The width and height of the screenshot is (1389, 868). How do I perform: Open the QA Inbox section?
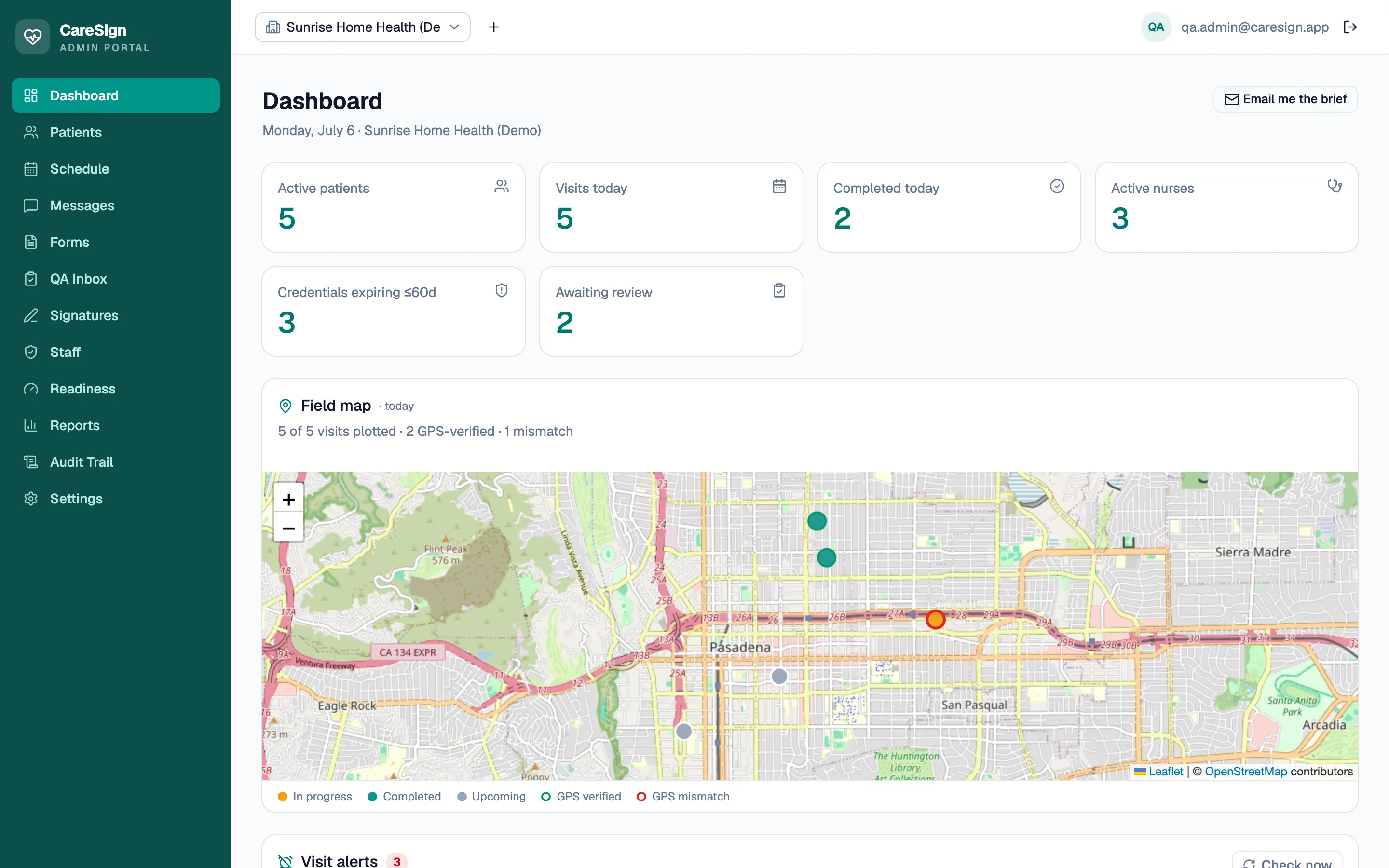pyautogui.click(x=115, y=279)
